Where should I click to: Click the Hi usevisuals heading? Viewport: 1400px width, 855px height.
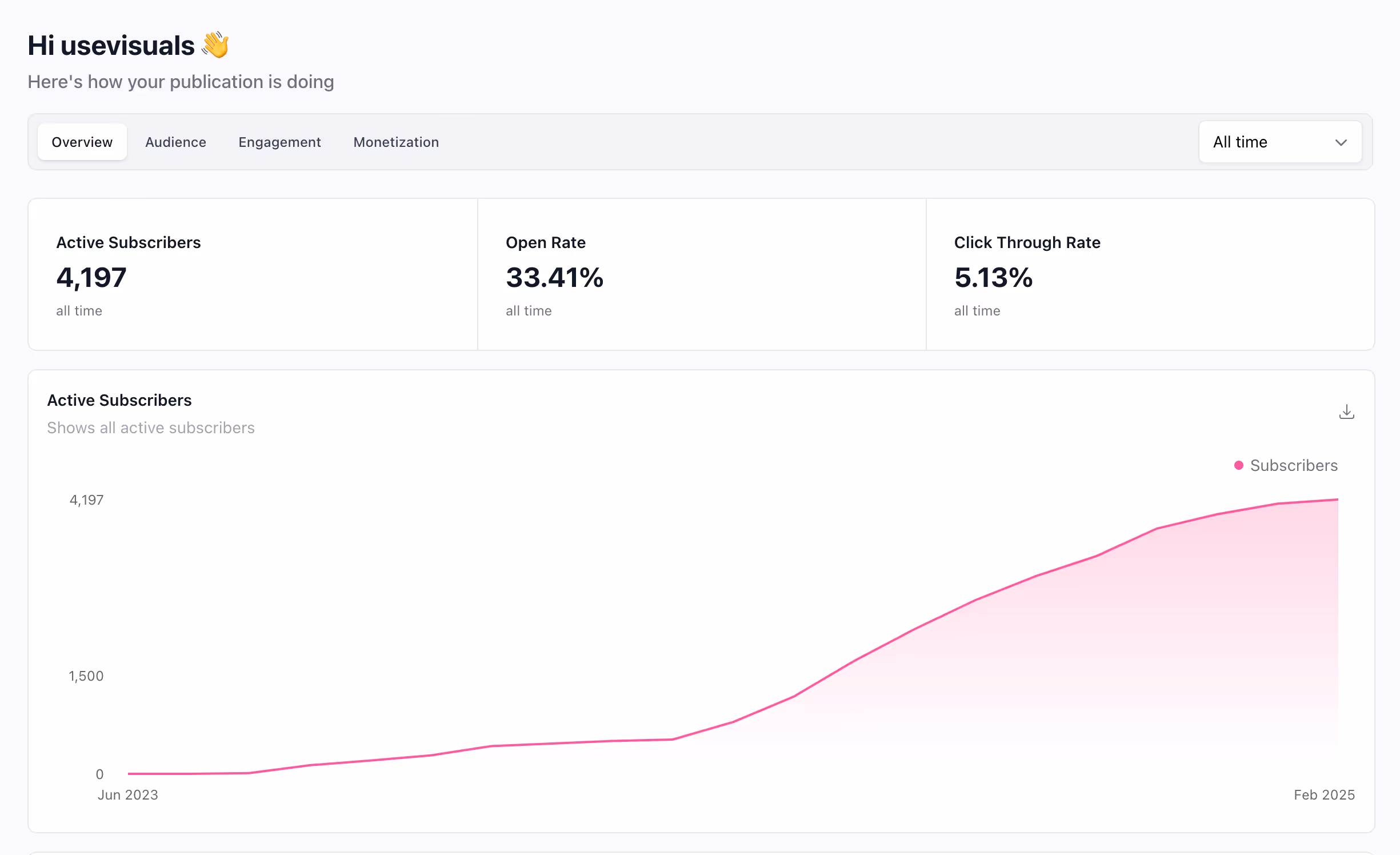point(111,45)
